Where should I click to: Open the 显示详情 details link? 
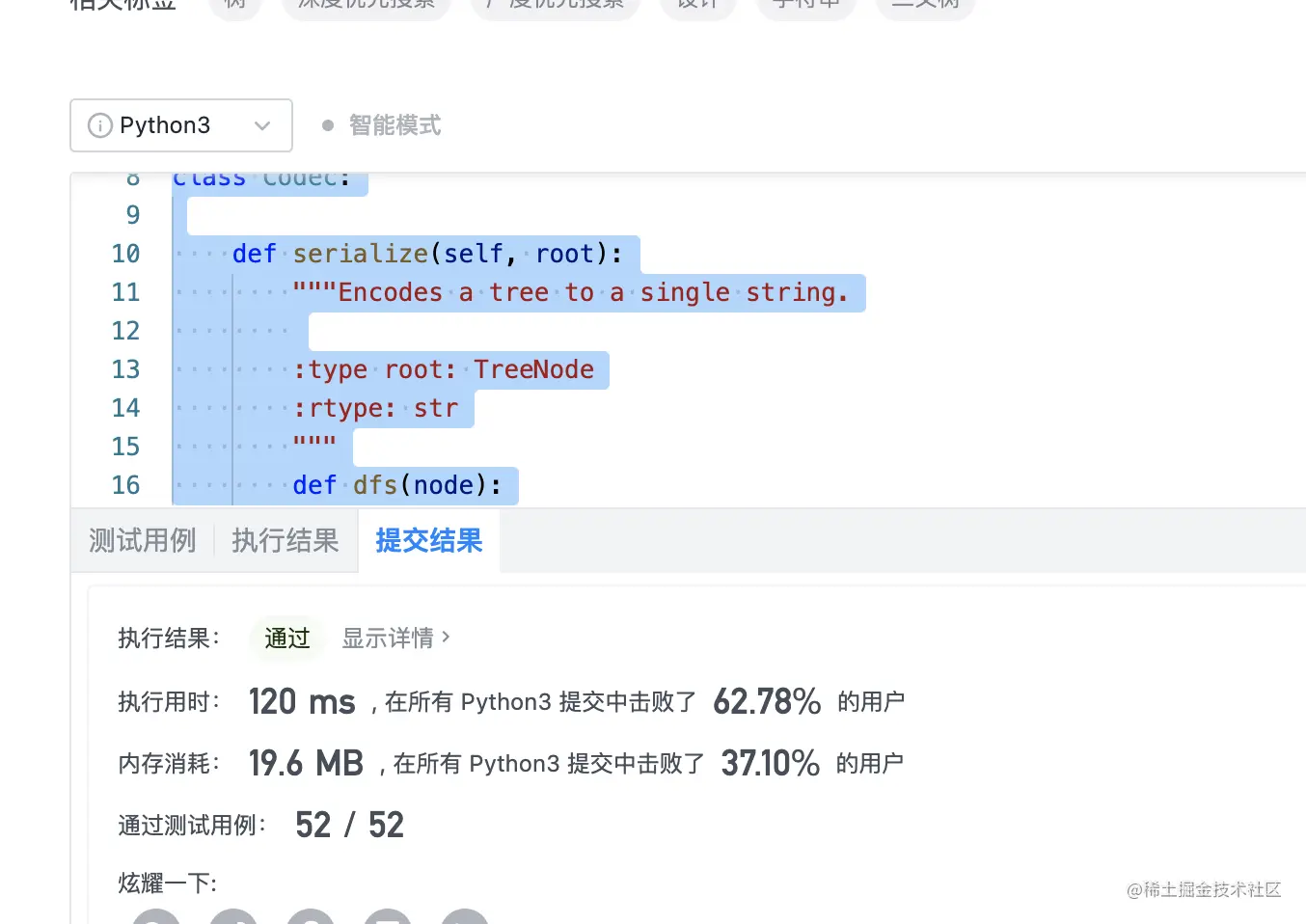pos(395,638)
